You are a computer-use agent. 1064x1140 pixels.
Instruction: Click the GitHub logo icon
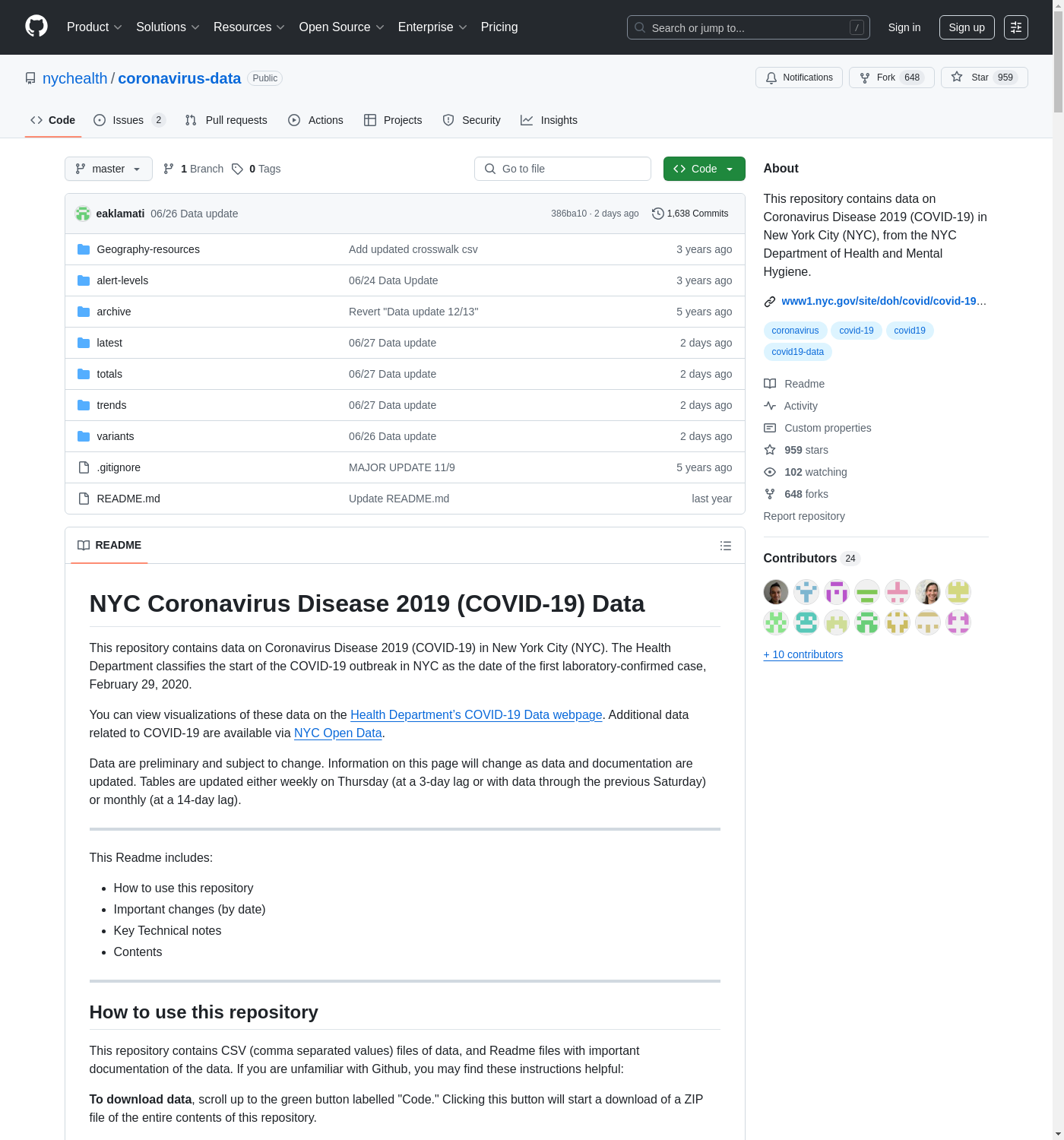tap(36, 27)
